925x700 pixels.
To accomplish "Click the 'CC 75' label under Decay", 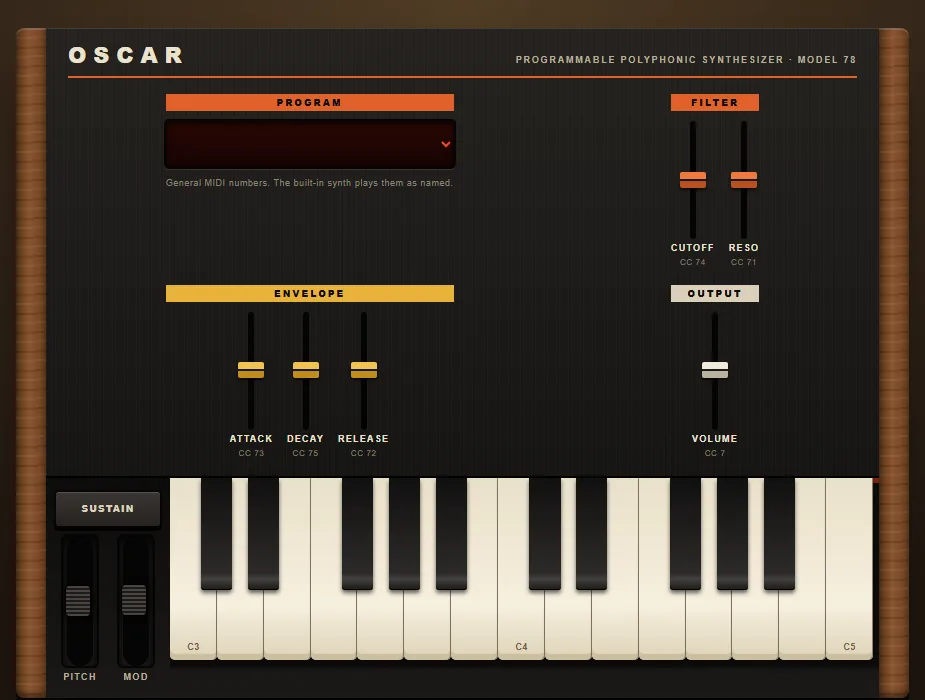I will pos(306,453).
